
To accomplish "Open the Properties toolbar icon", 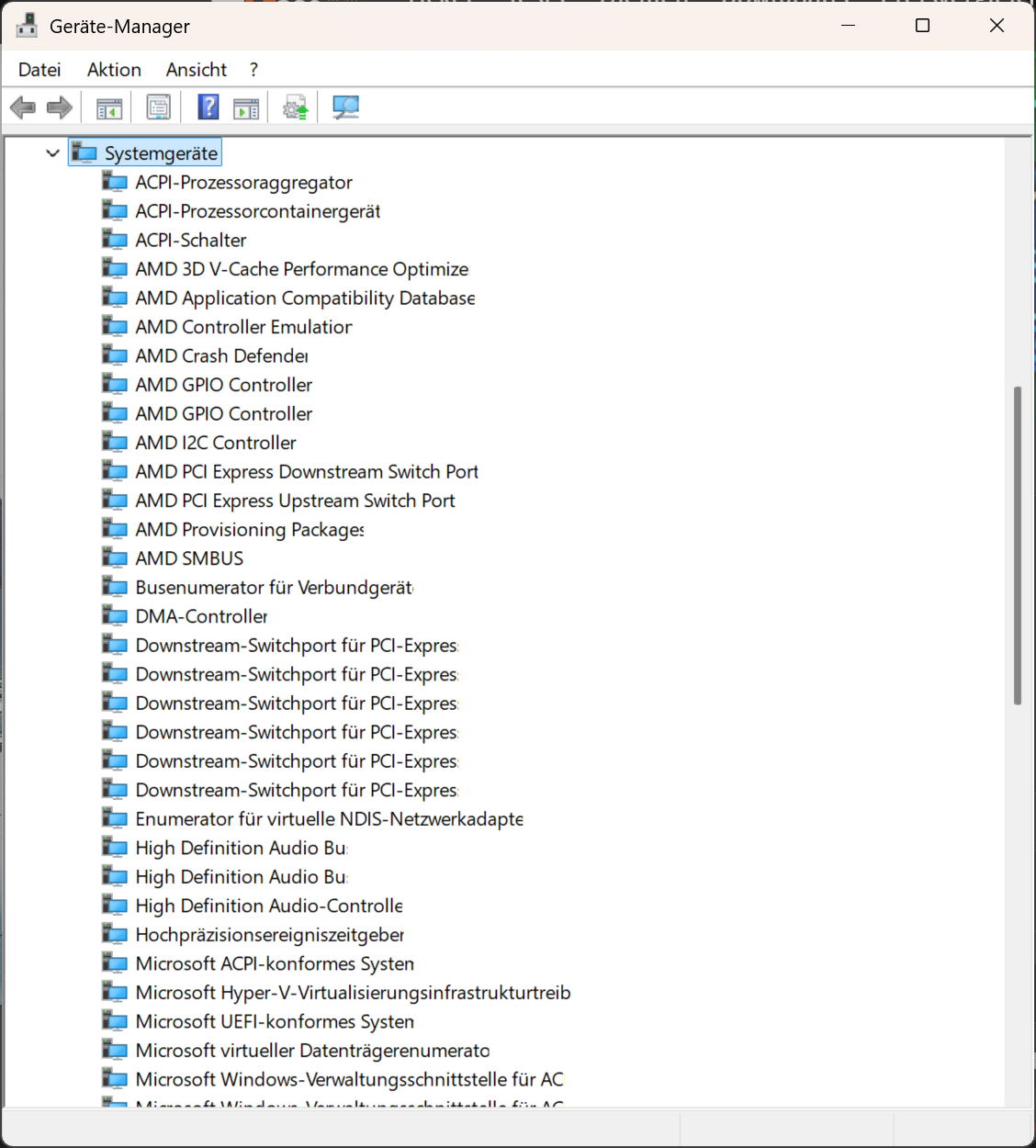I will [x=159, y=108].
